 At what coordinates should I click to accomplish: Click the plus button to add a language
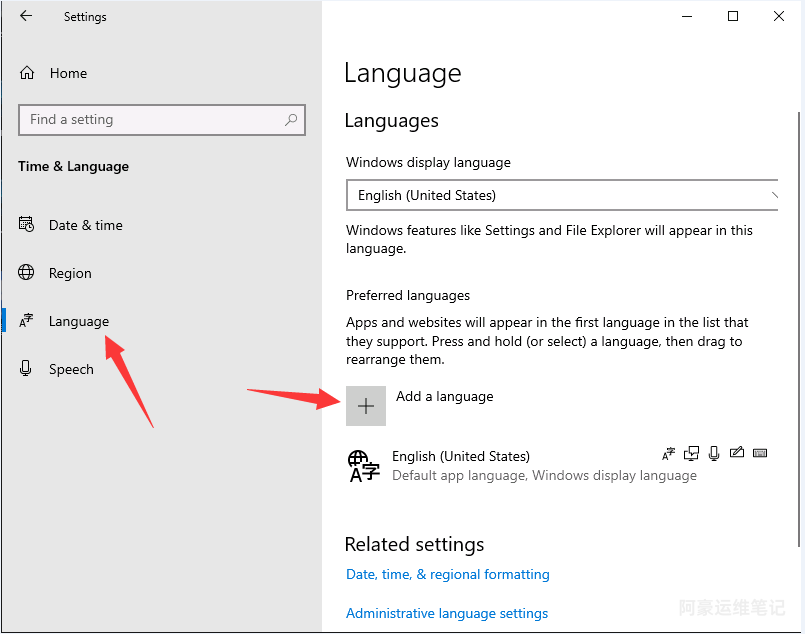366,406
